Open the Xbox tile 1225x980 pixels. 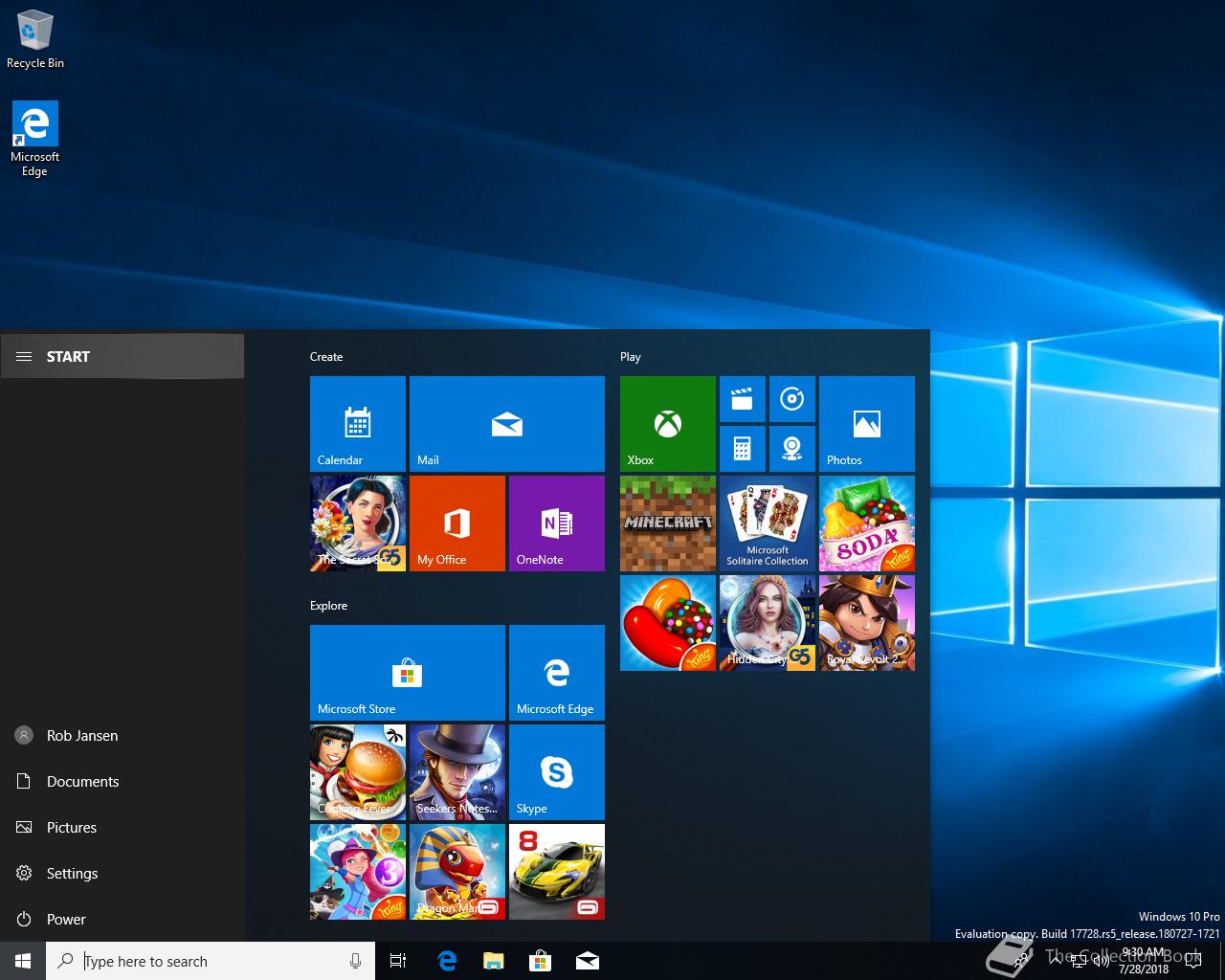click(x=668, y=424)
